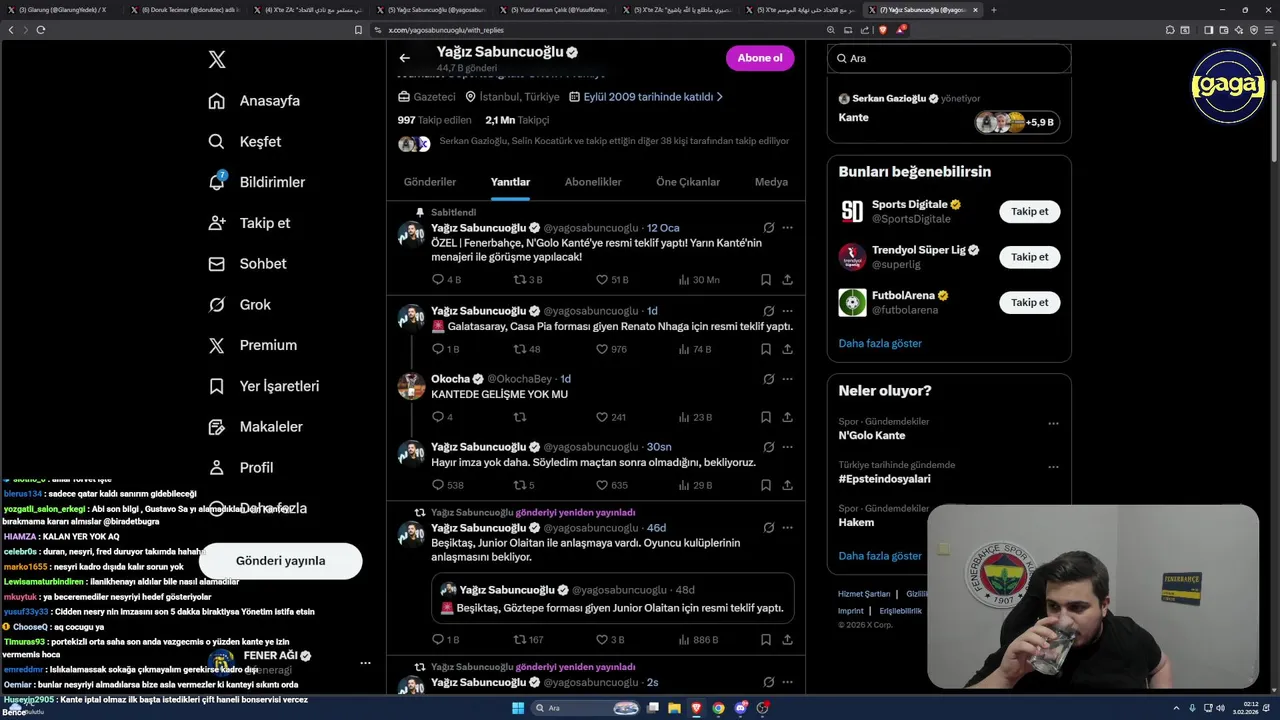Click Grok icon on Okocha's tweet
Viewport: 1280px width, 720px height.
click(768, 379)
